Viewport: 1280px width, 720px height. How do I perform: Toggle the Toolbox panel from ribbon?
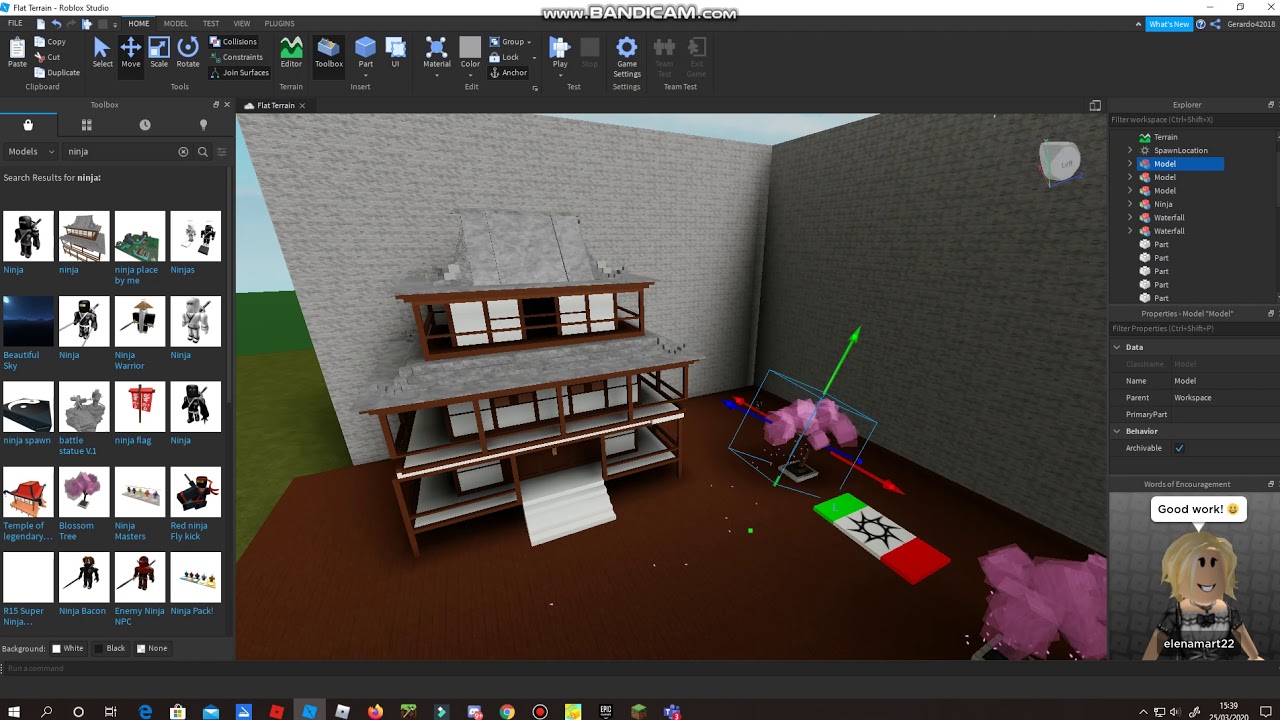(x=329, y=53)
